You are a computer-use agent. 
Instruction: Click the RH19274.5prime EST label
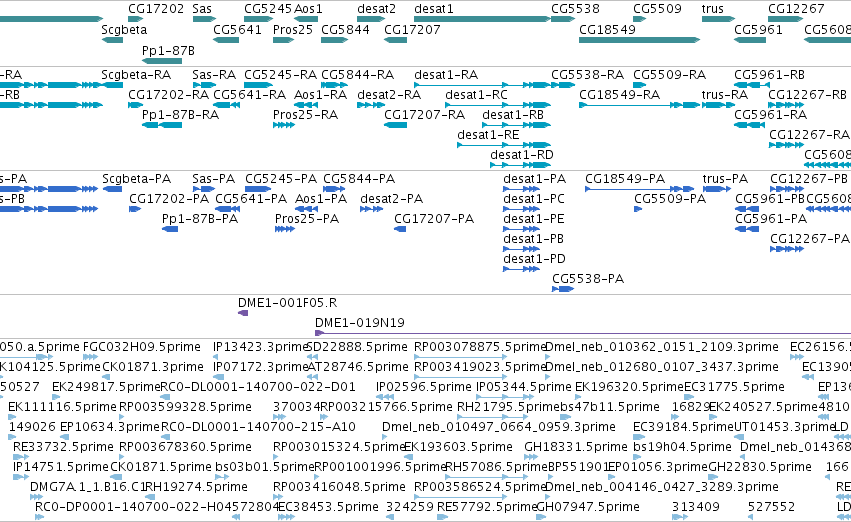(196, 487)
